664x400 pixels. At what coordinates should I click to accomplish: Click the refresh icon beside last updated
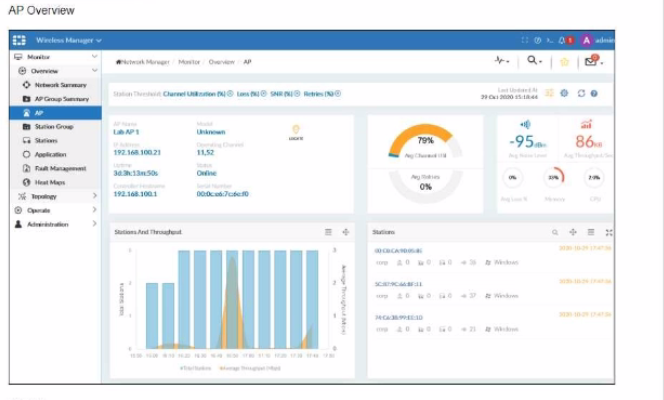[580, 93]
